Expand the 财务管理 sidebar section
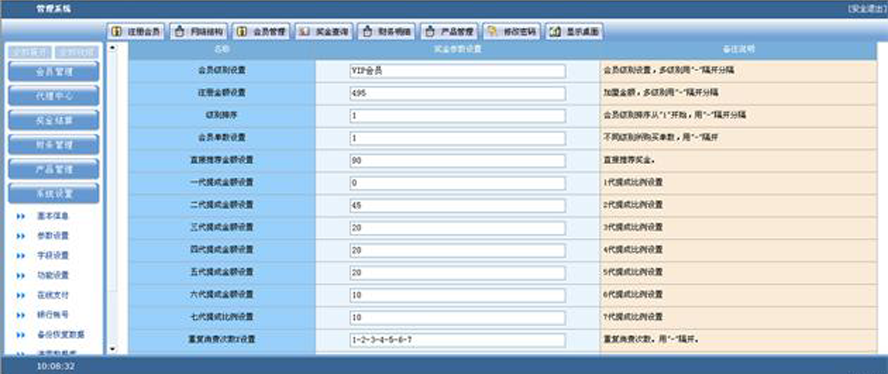The width and height of the screenshot is (888, 374). pos(54,144)
